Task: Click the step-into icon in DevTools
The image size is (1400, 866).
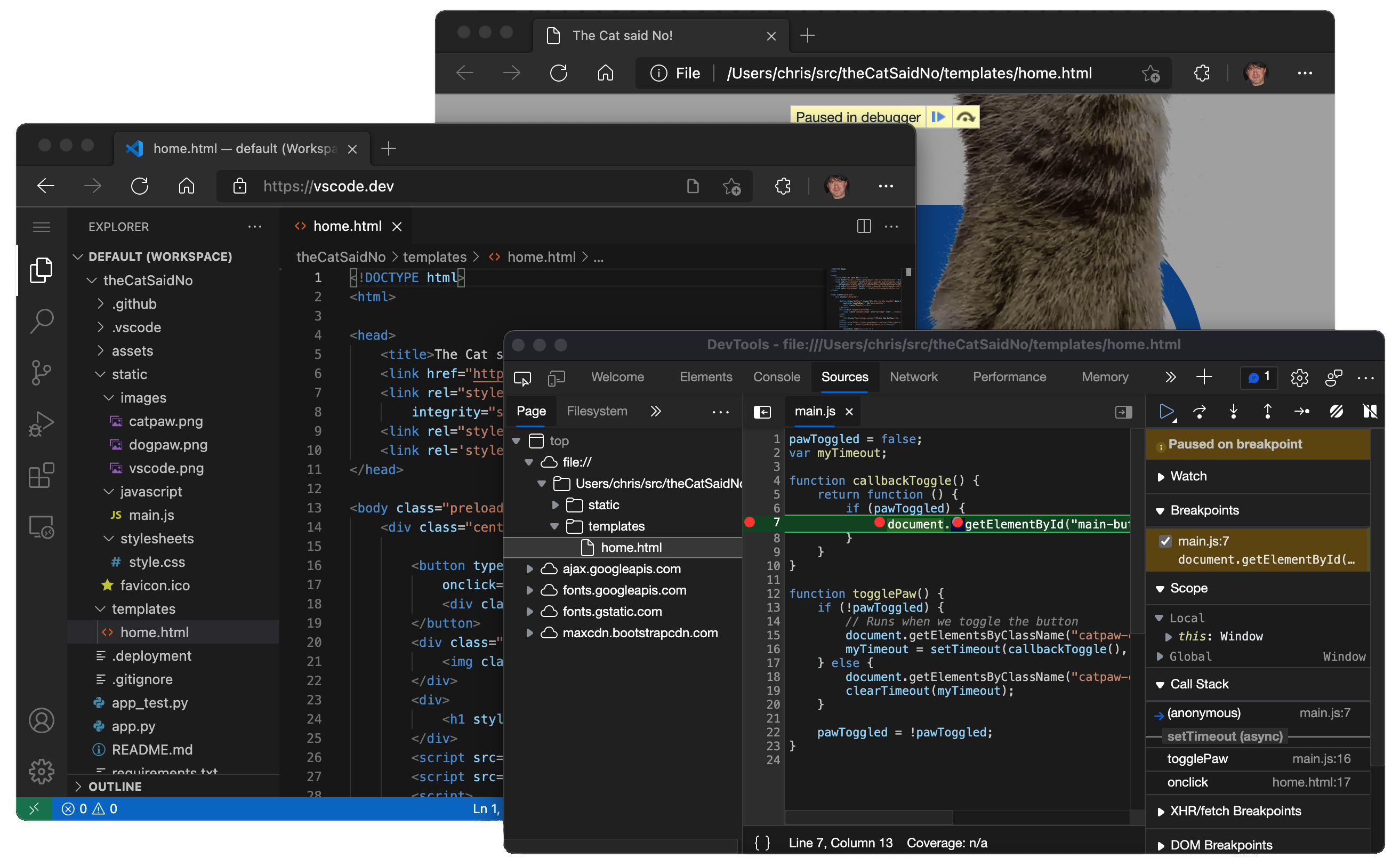Action: tap(1233, 411)
